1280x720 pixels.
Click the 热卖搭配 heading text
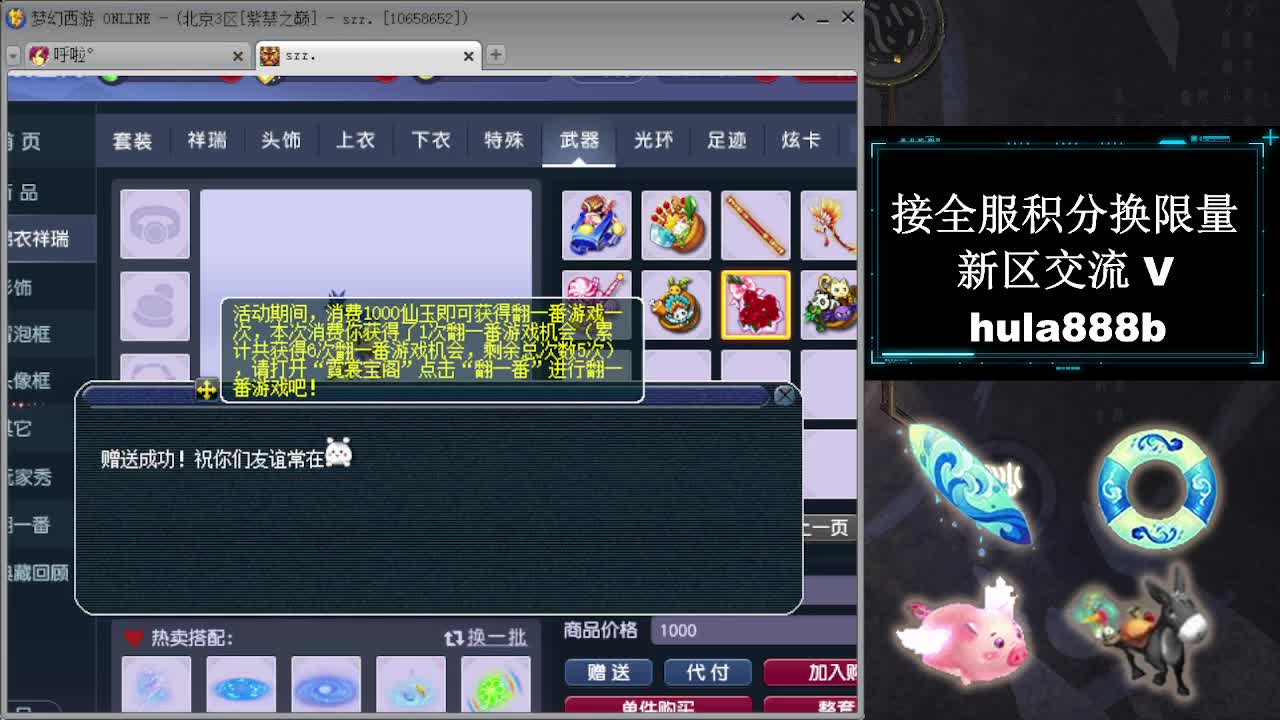pos(192,637)
